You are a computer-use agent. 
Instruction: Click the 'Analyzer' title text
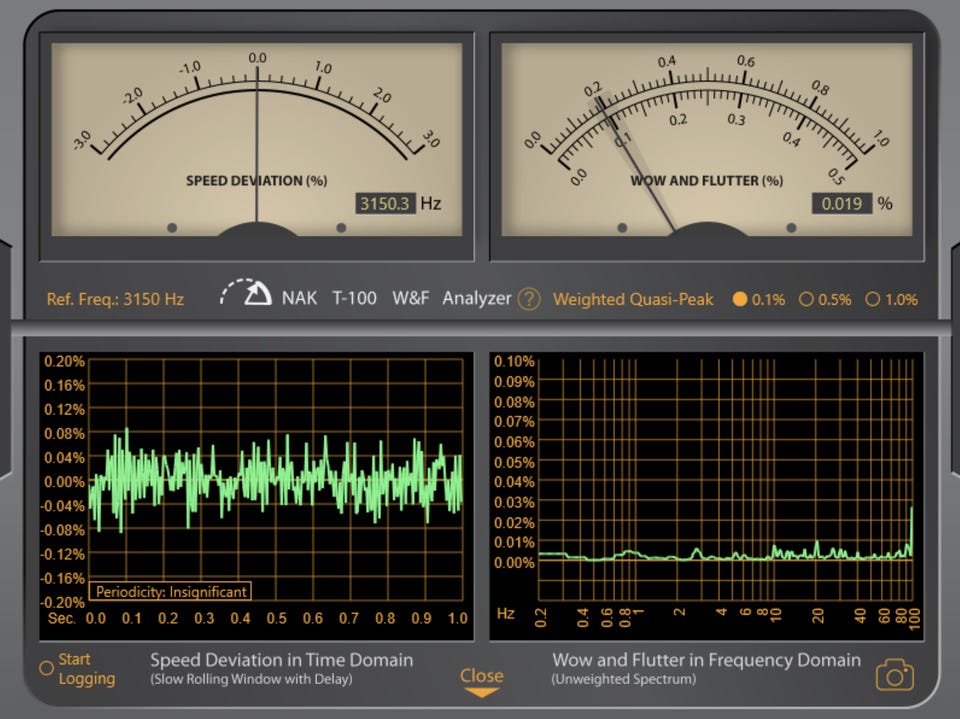point(476,298)
